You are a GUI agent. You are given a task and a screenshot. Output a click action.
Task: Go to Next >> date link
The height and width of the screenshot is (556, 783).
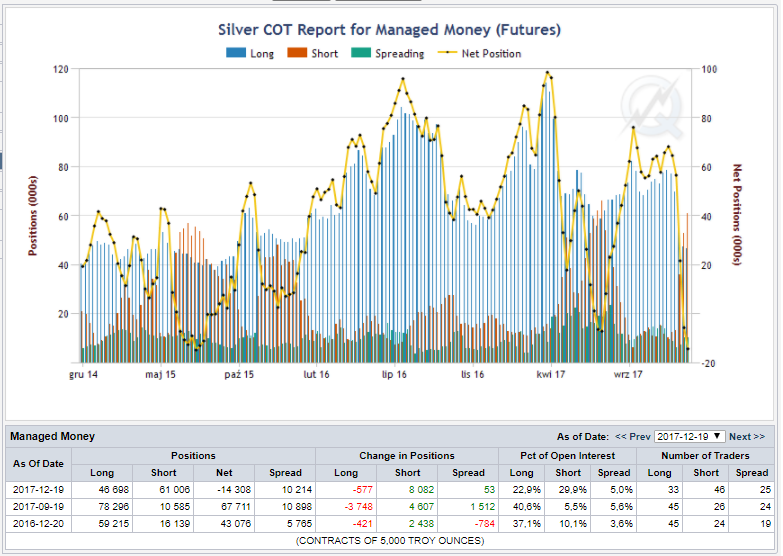(747, 437)
